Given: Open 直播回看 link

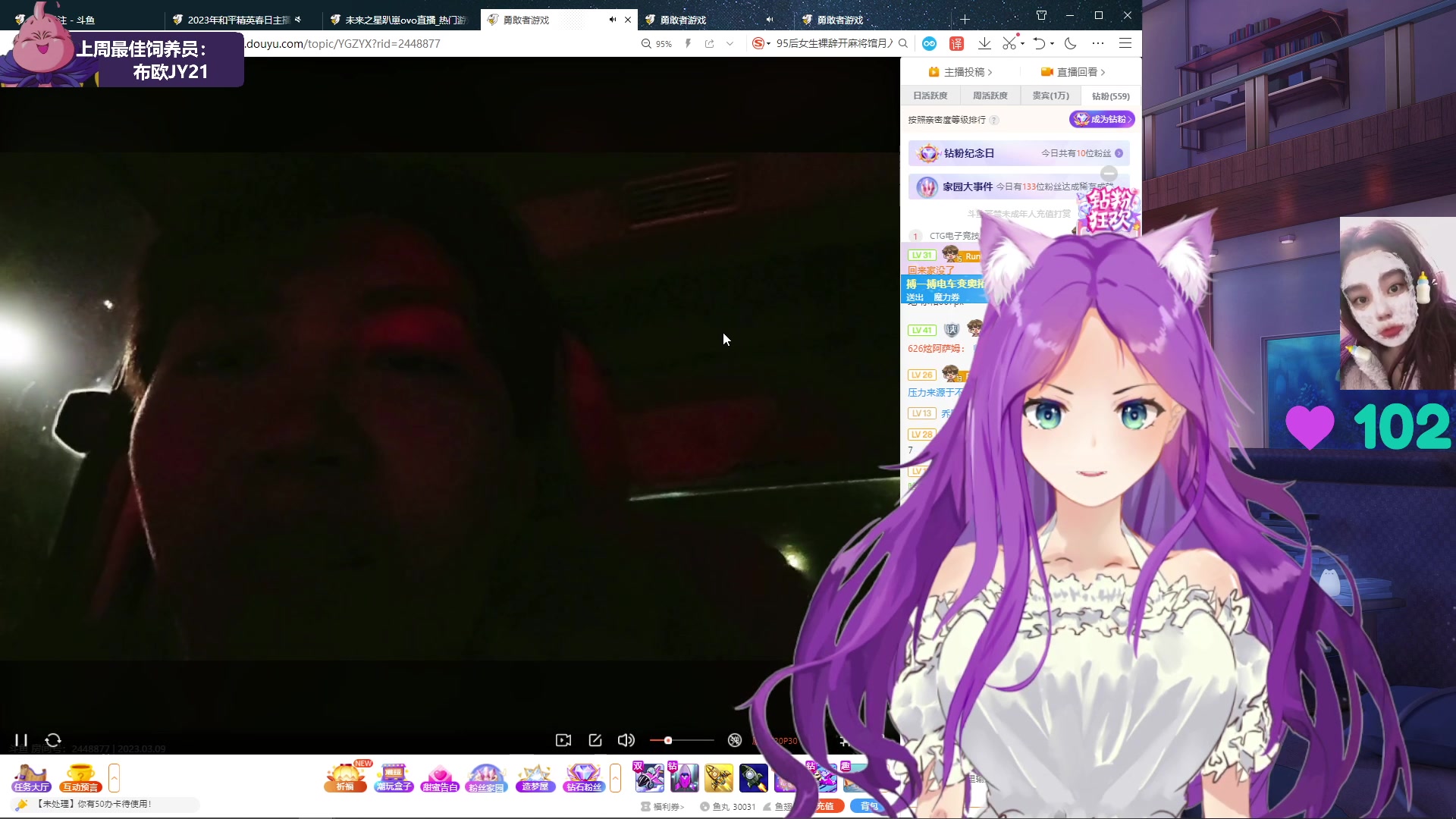Looking at the screenshot, I should [x=1073, y=72].
